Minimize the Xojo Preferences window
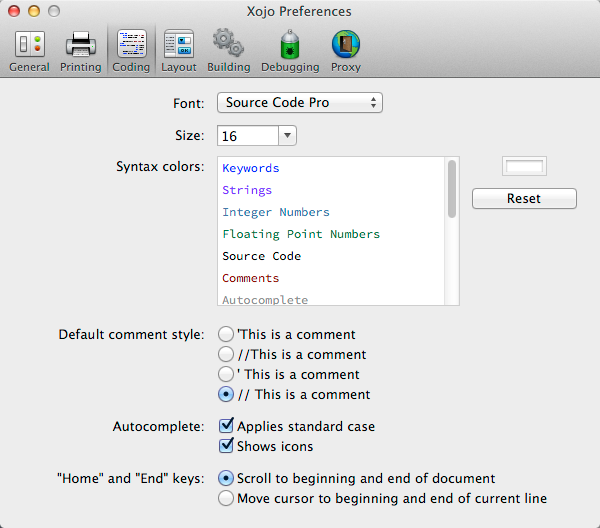600x528 pixels. (x=34, y=11)
